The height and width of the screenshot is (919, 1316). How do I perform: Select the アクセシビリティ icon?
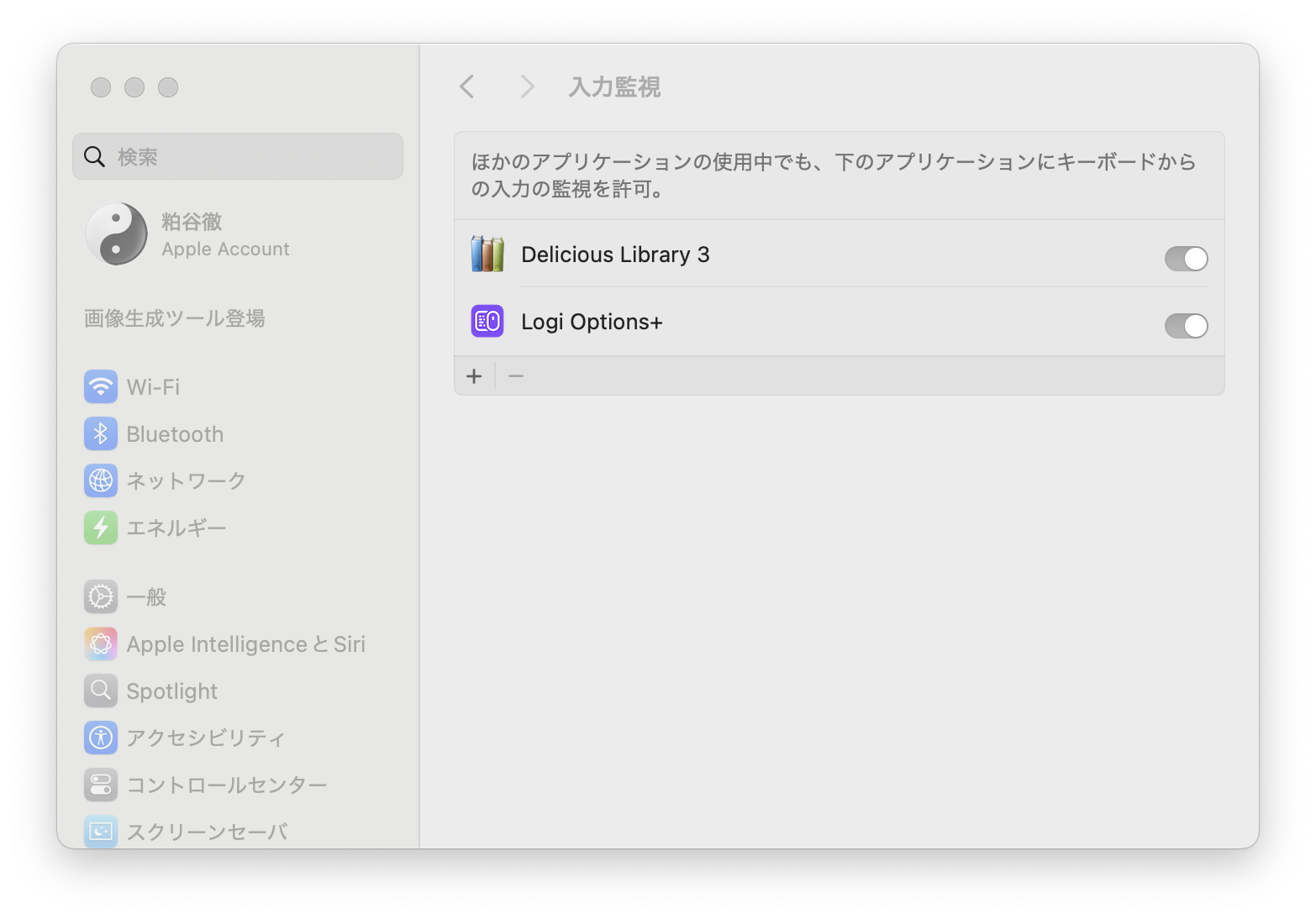click(101, 738)
